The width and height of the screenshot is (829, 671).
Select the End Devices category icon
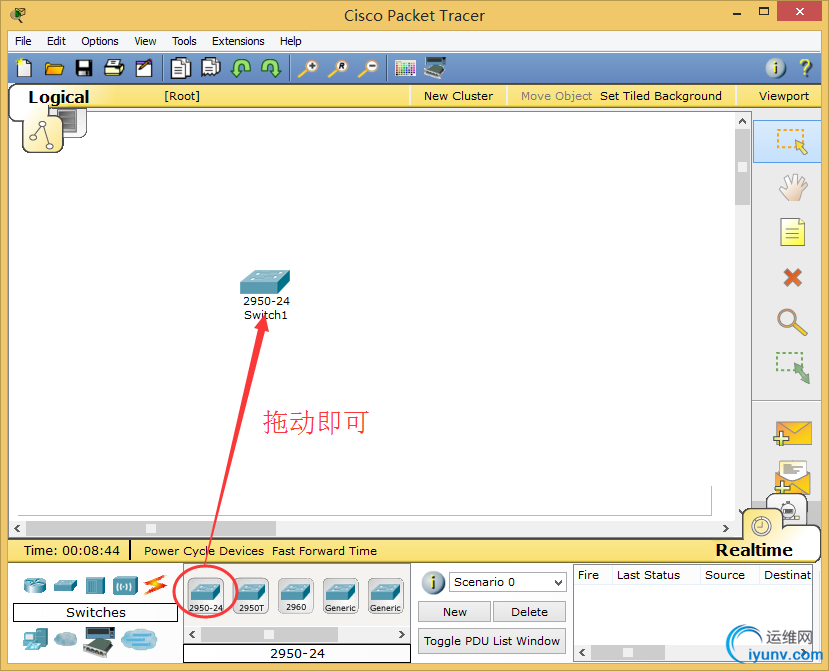click(x=35, y=640)
